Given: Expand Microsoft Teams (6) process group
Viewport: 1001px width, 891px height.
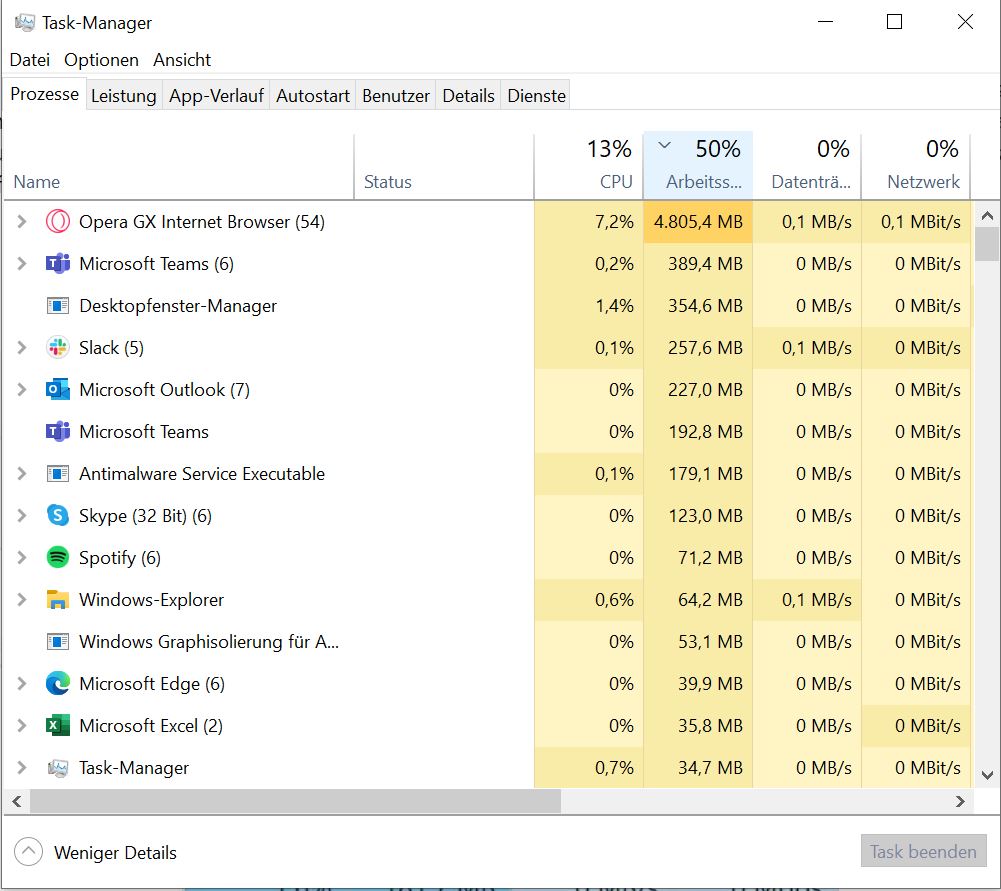Looking at the screenshot, I should (x=22, y=264).
